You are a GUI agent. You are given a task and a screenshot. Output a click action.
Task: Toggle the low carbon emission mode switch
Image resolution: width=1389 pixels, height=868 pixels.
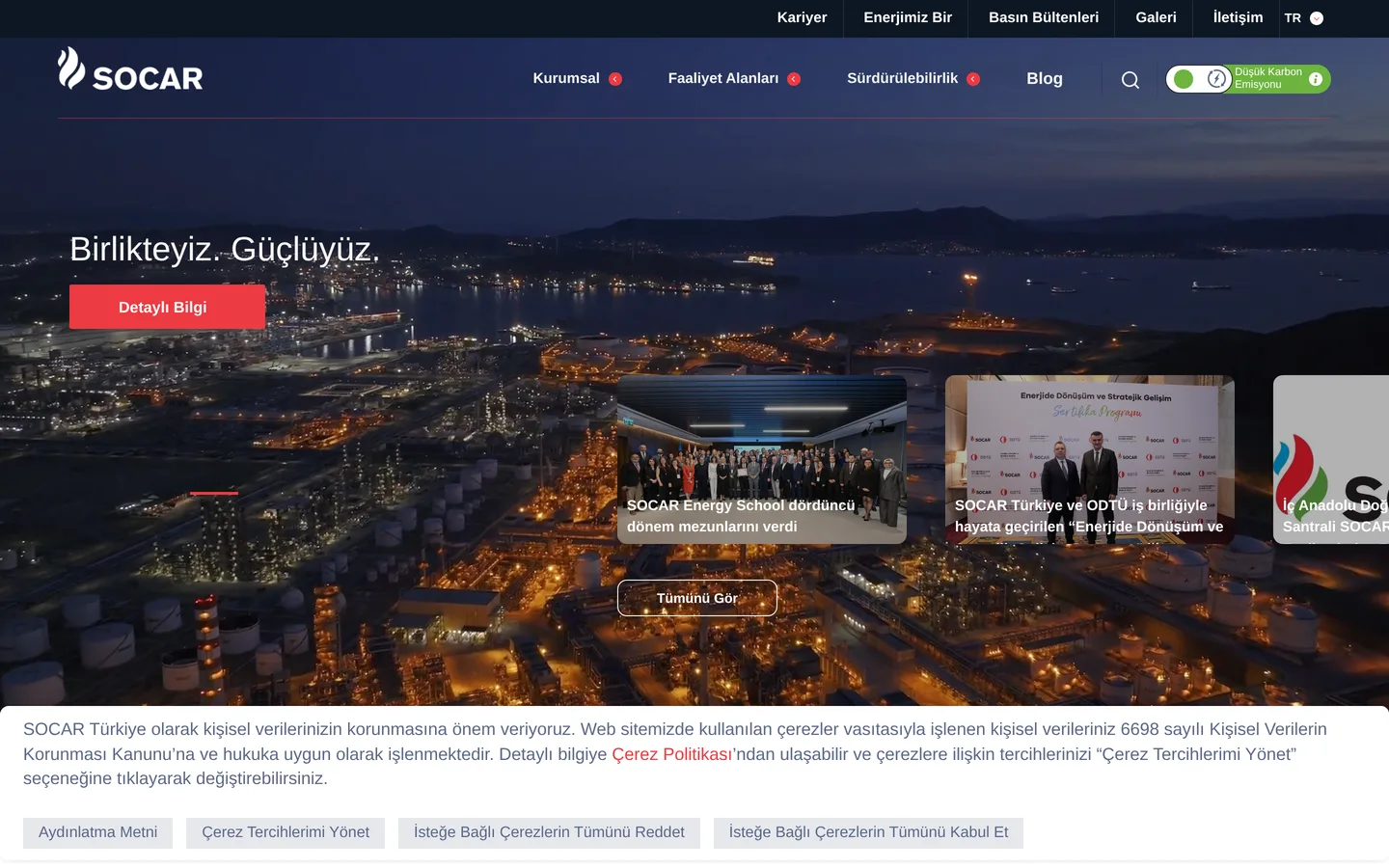pyautogui.click(x=1199, y=79)
